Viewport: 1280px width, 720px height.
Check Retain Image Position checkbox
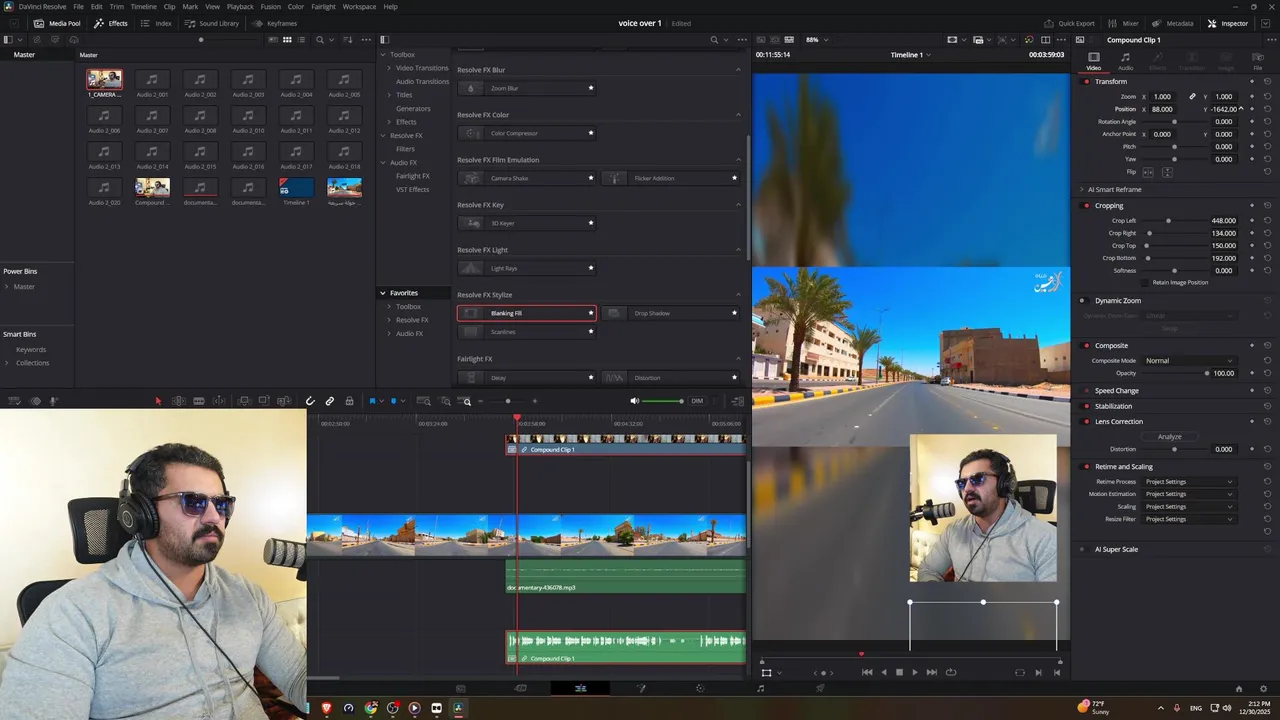(1145, 282)
